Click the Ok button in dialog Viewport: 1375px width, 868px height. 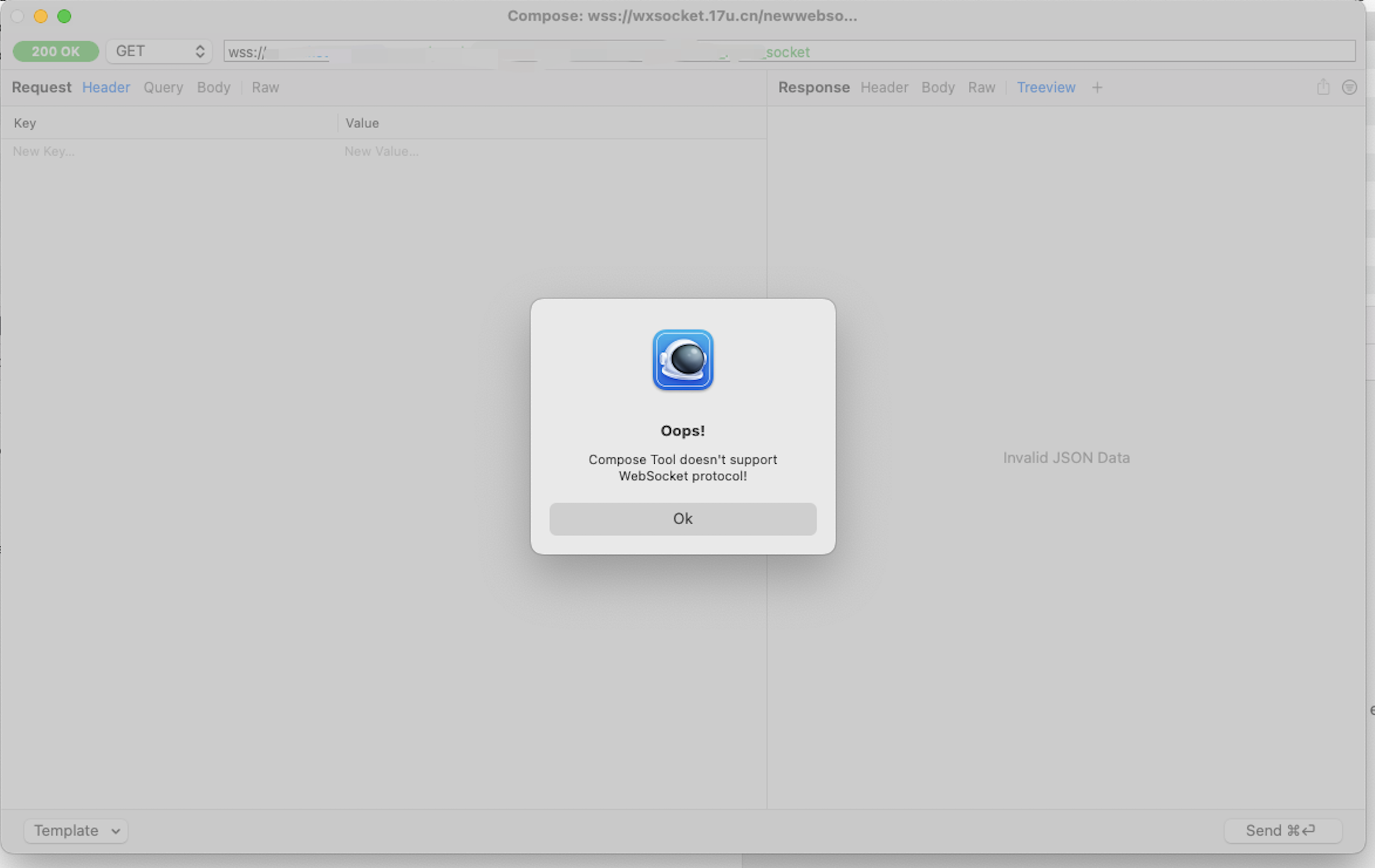682,519
